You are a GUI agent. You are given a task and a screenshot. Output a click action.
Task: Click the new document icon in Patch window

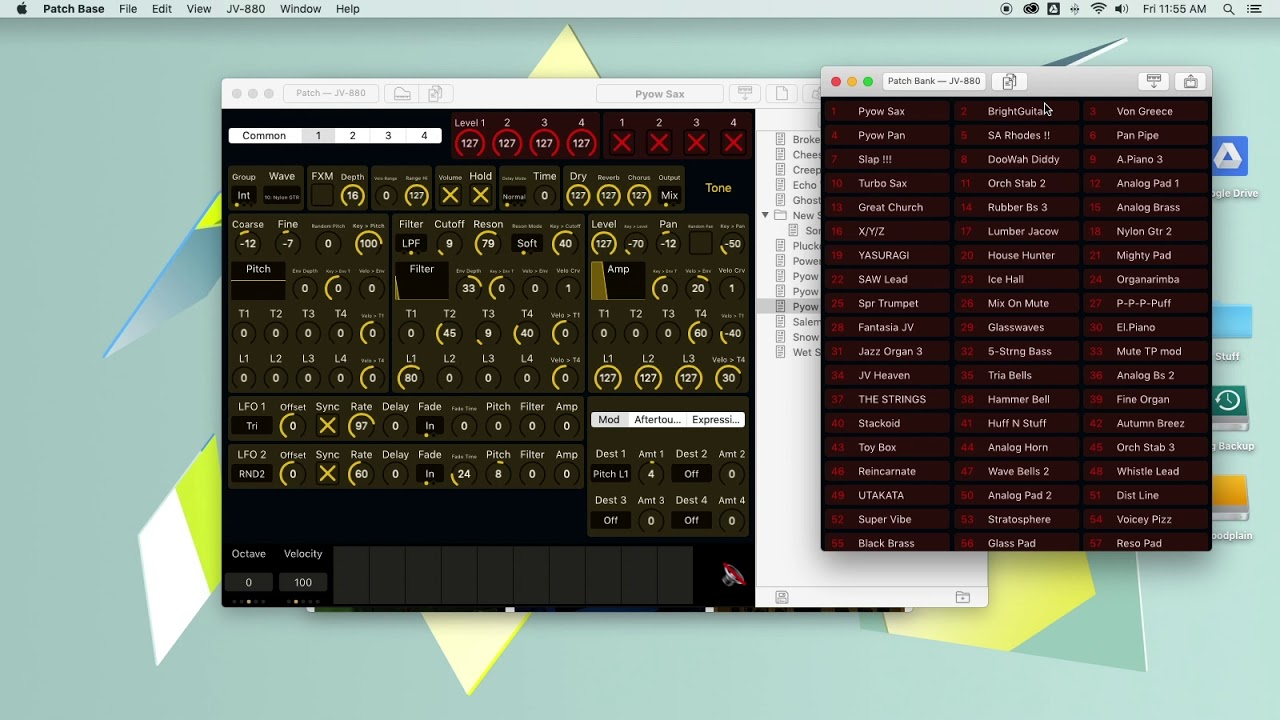pos(782,93)
